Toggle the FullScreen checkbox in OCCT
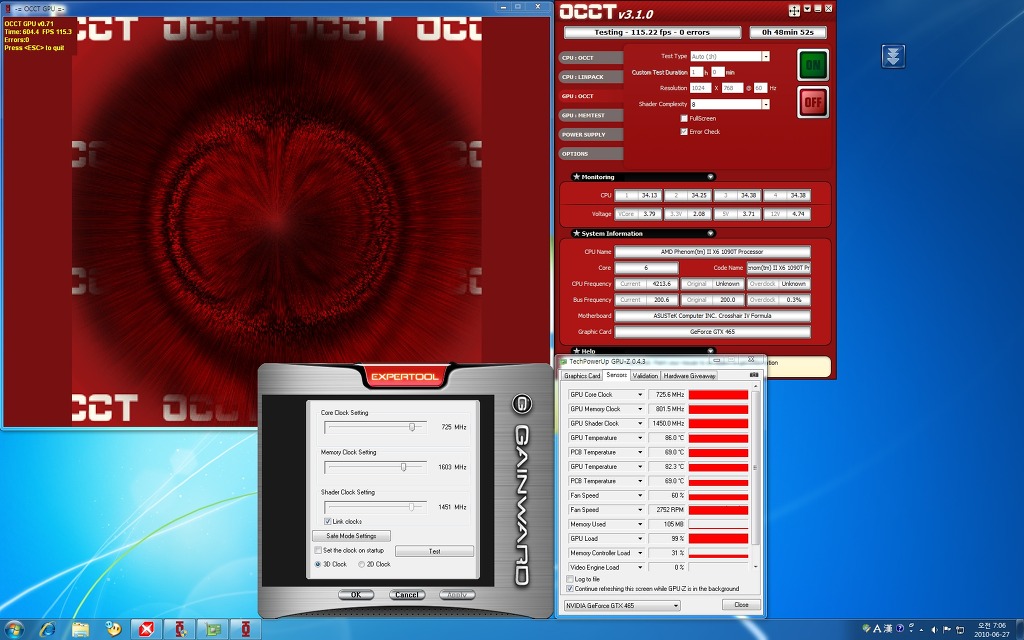Viewport: 1024px width, 640px height. [x=684, y=118]
